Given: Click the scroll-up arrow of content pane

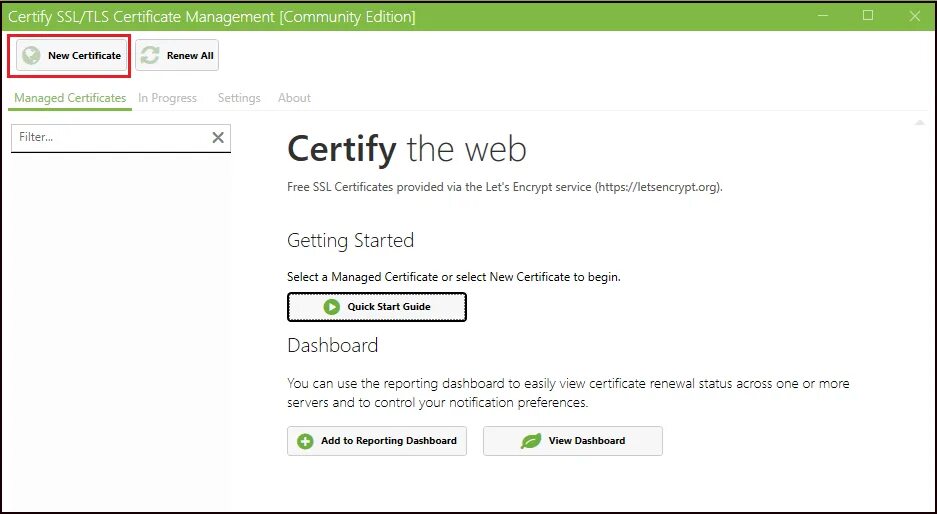Looking at the screenshot, I should pos(919,123).
